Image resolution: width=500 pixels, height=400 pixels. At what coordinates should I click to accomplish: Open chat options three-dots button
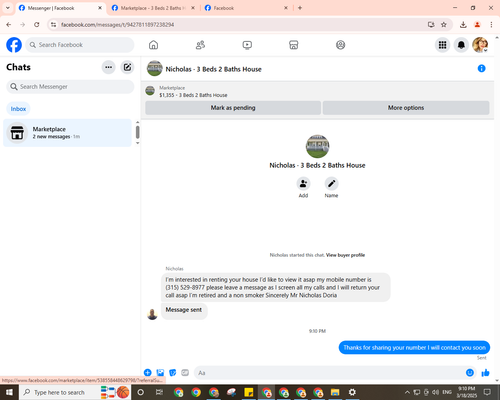tap(108, 67)
